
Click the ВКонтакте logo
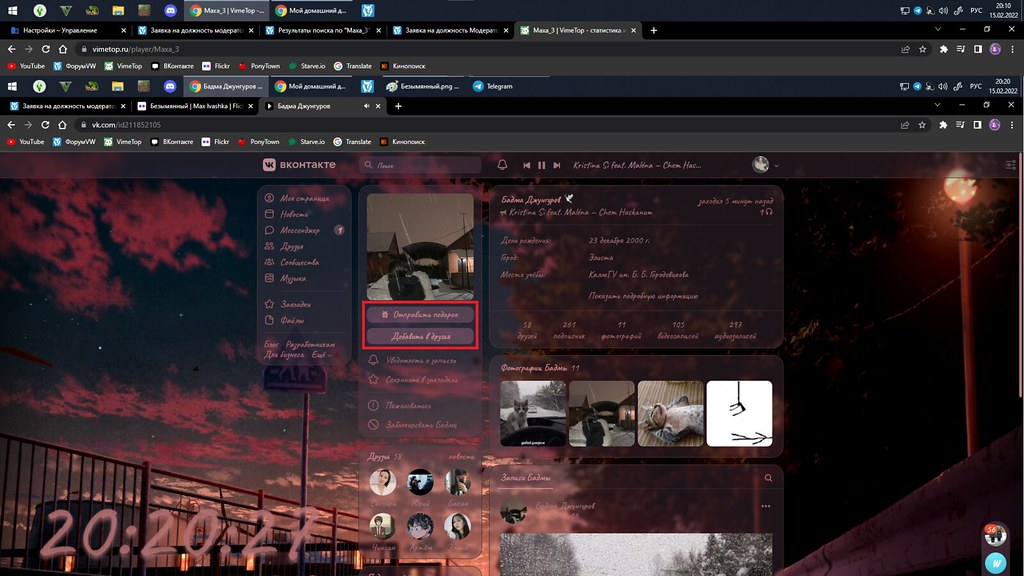tap(299, 165)
